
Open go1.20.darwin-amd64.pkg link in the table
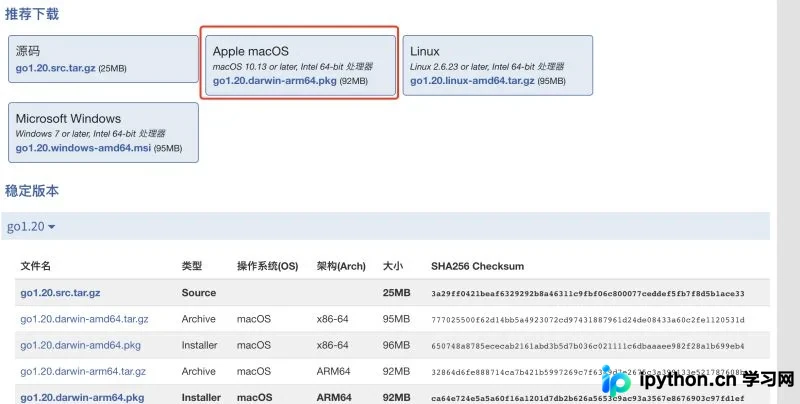81,345
